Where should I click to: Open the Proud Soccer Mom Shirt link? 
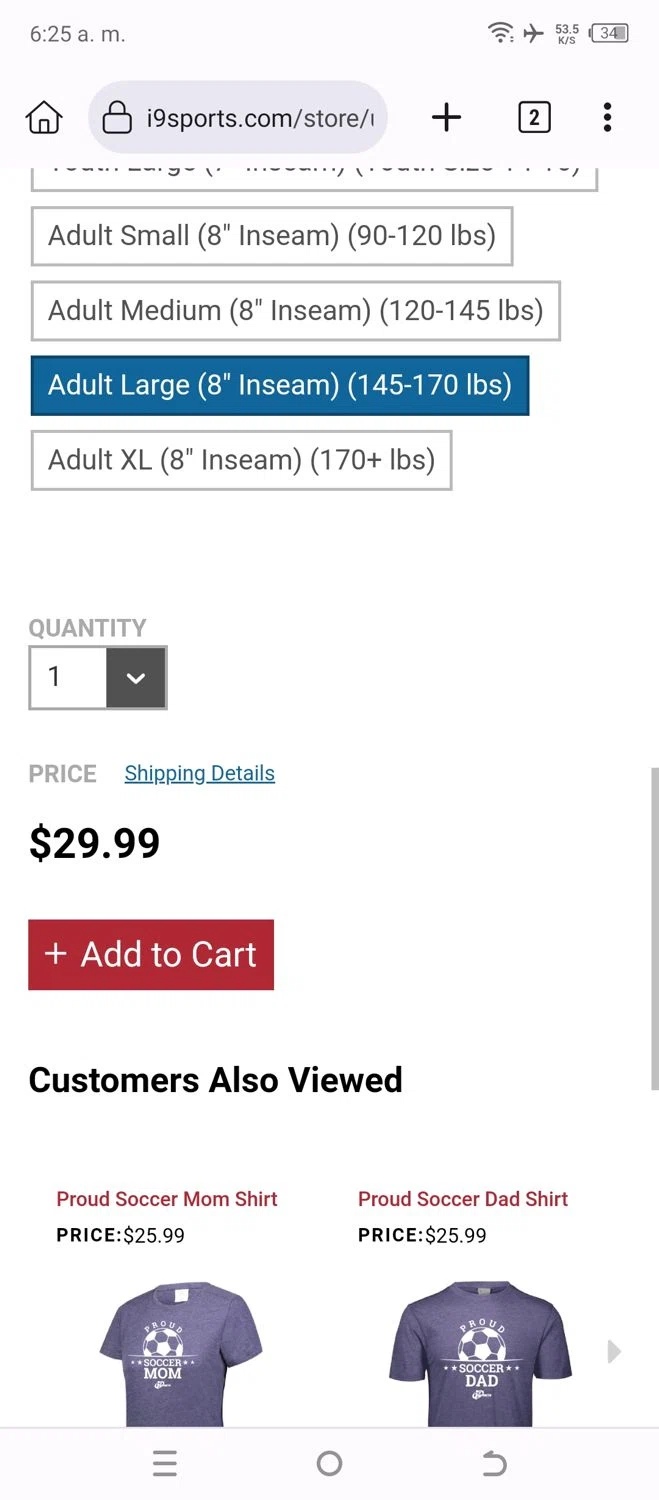167,1199
